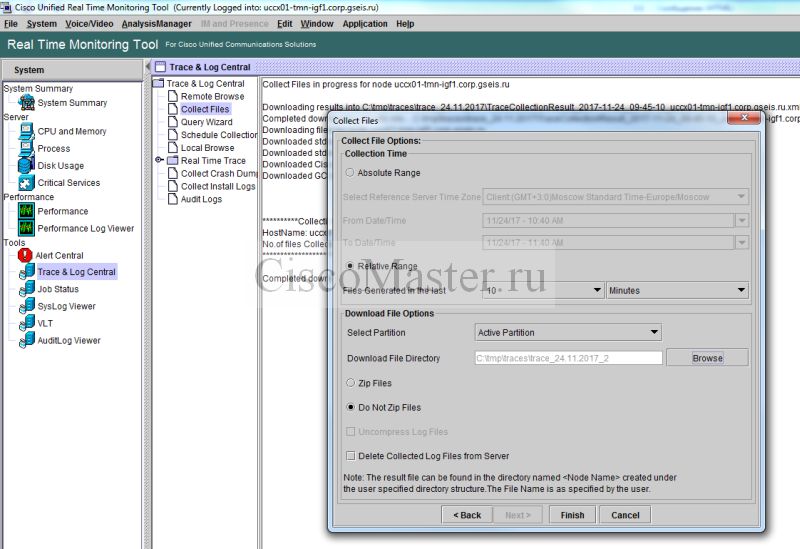800x549 pixels.
Task: Click Collect Crash Dump document icon
Action: (x=173, y=173)
